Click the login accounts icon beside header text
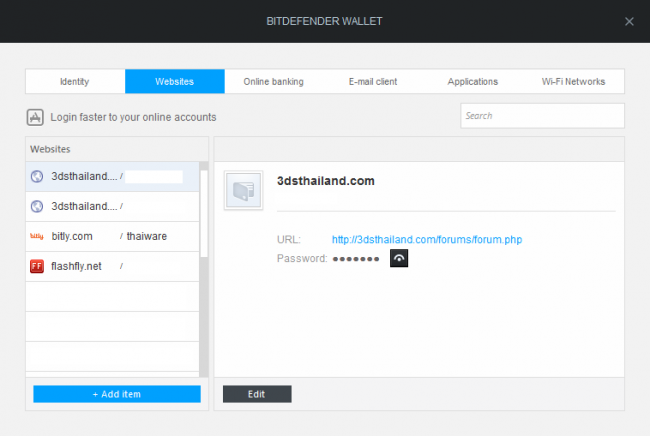The image size is (650, 436). 35,117
